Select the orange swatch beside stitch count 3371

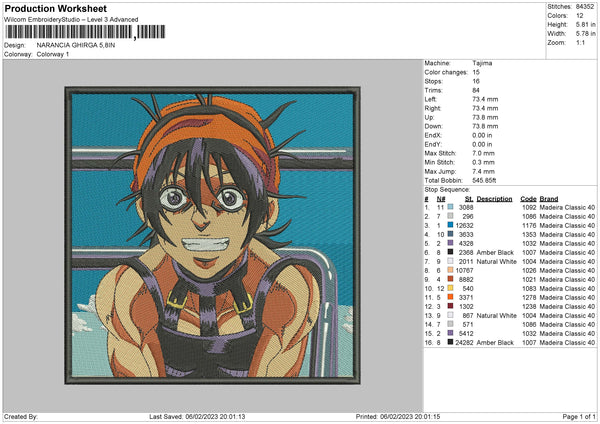pyautogui.click(x=450, y=297)
